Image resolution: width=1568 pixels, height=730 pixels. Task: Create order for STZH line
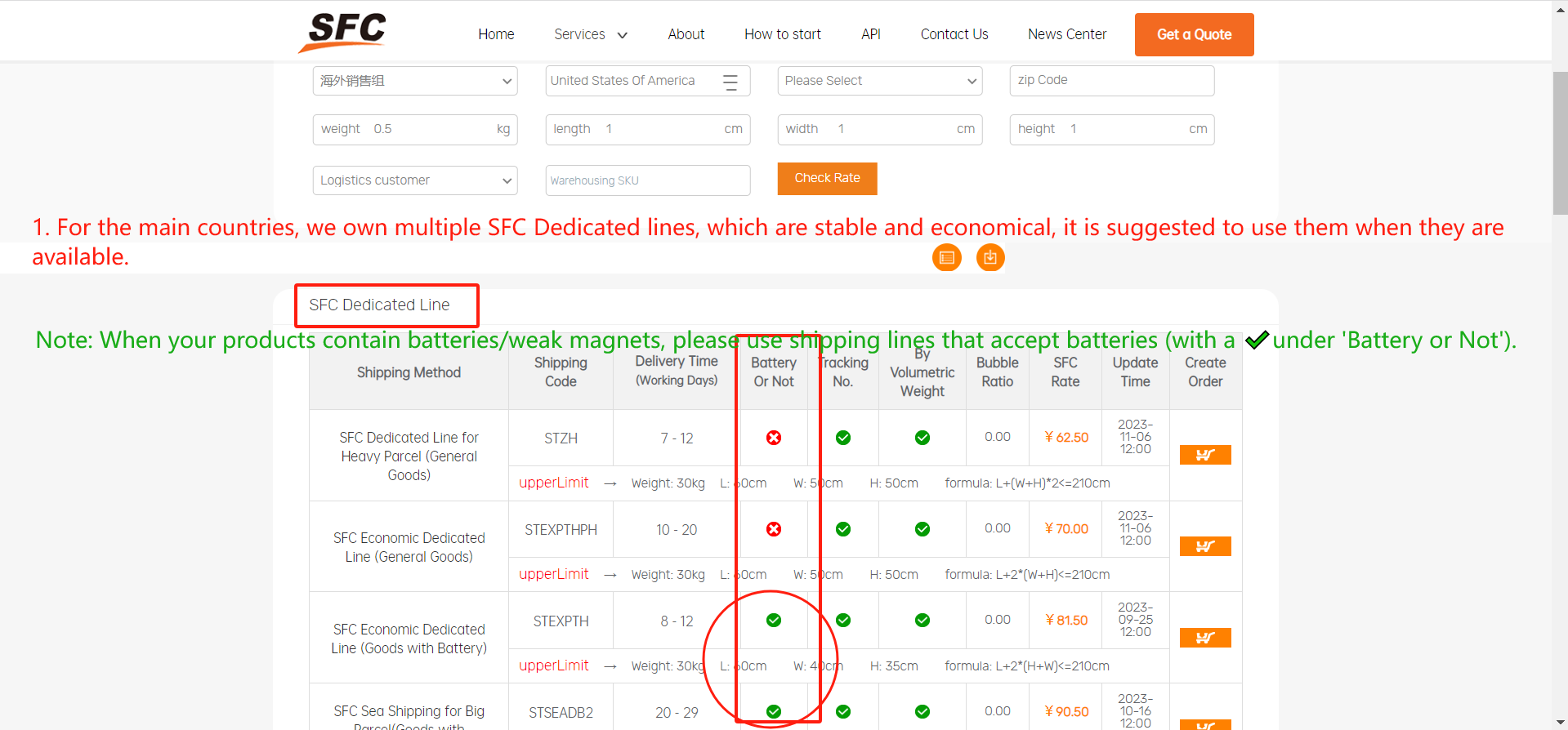pyautogui.click(x=1205, y=455)
